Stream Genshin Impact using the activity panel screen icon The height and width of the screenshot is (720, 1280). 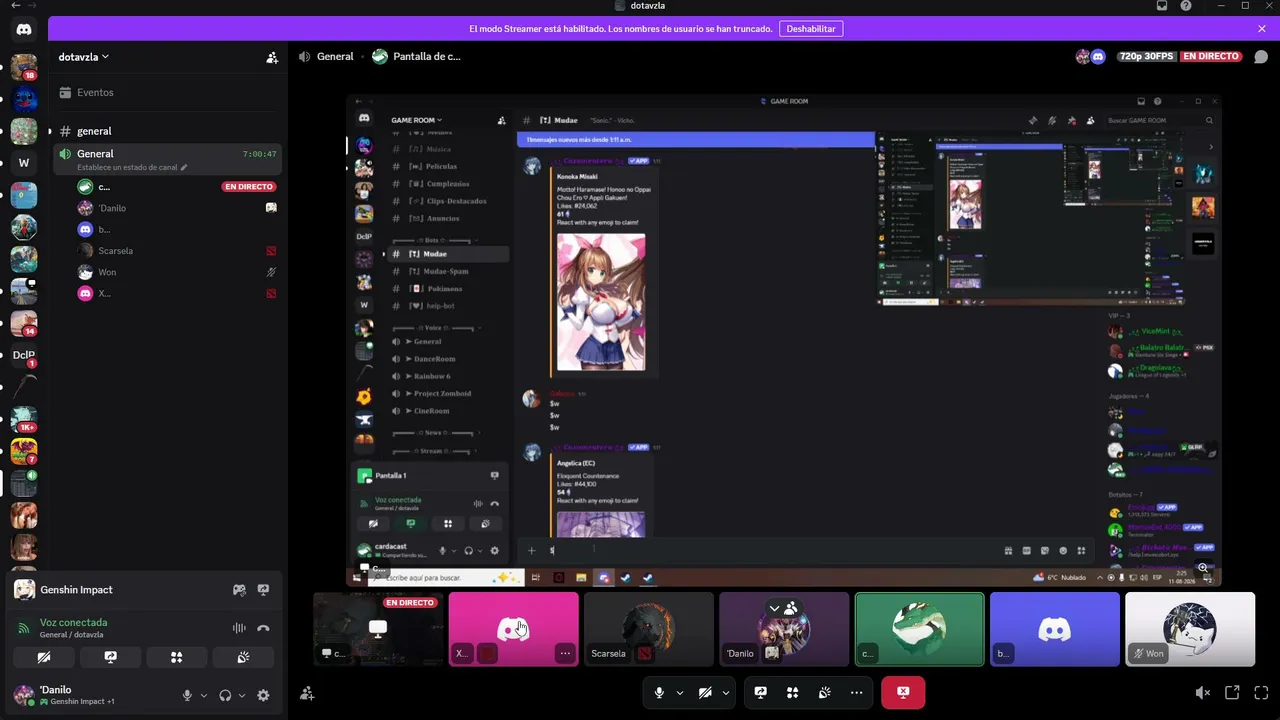click(264, 590)
